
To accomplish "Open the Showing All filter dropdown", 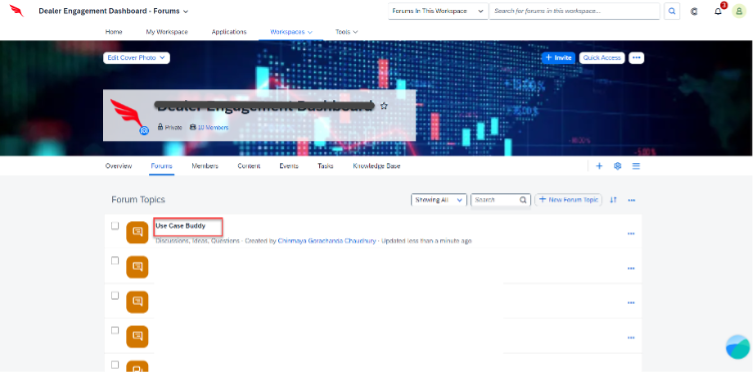I will (439, 200).
